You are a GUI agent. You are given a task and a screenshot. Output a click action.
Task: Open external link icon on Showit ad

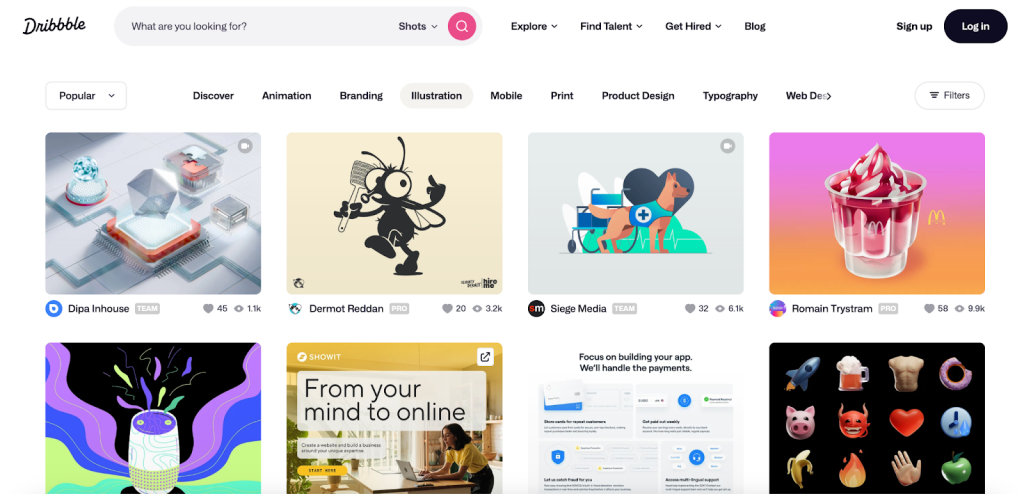tap(485, 357)
